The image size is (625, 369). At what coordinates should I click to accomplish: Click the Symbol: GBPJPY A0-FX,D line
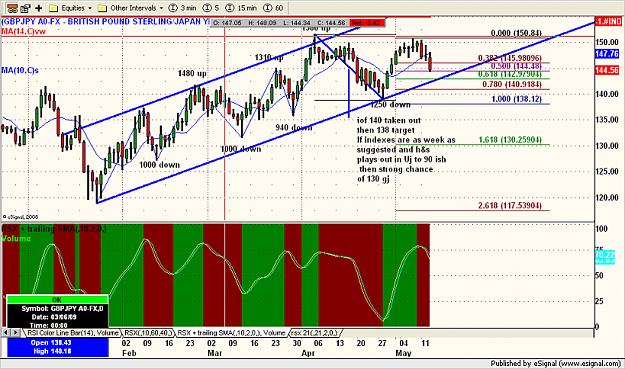pyautogui.click(x=62, y=309)
